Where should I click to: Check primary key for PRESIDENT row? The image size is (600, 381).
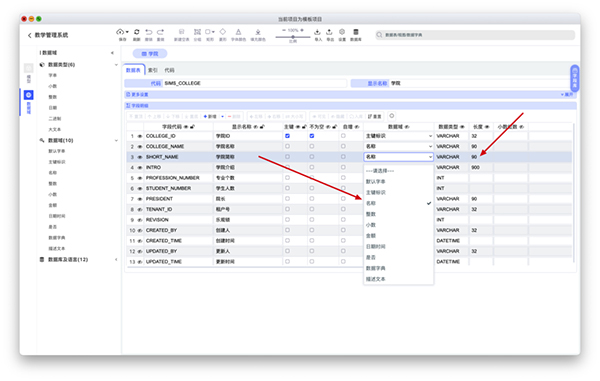pyautogui.click(x=287, y=199)
